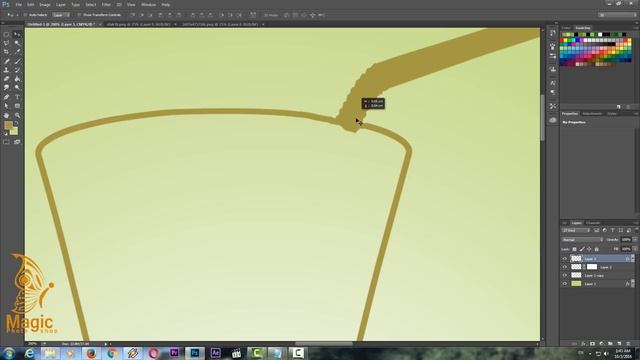Delete layer using the trash icon

pos(628,344)
